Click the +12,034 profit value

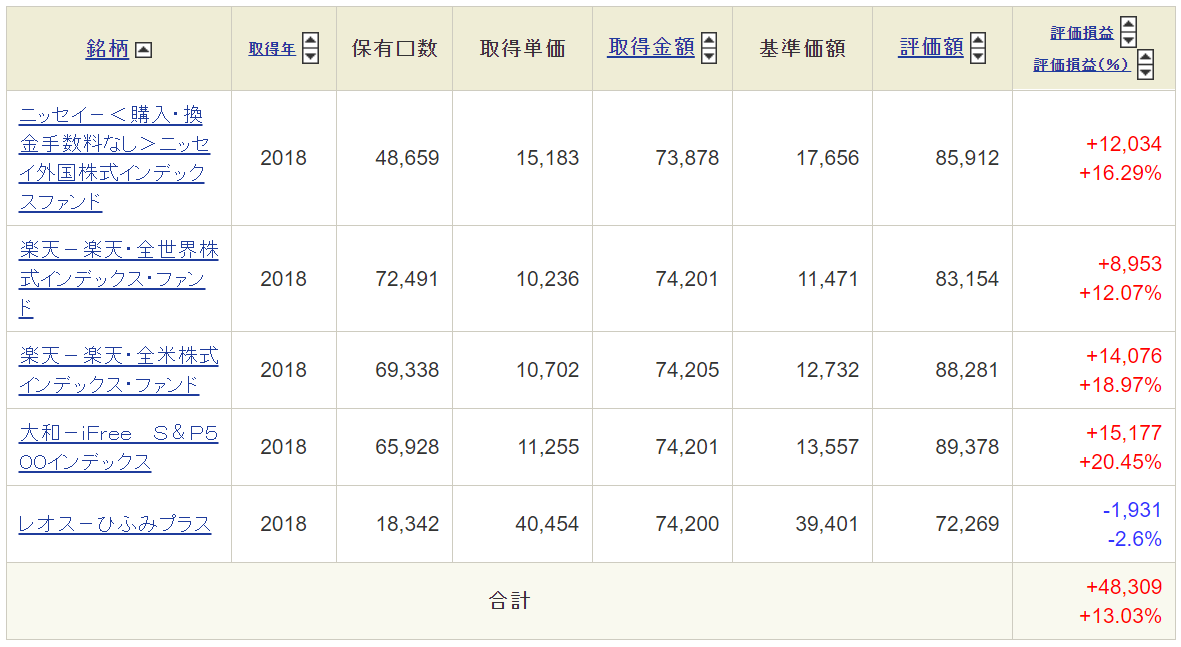[x=1124, y=144]
